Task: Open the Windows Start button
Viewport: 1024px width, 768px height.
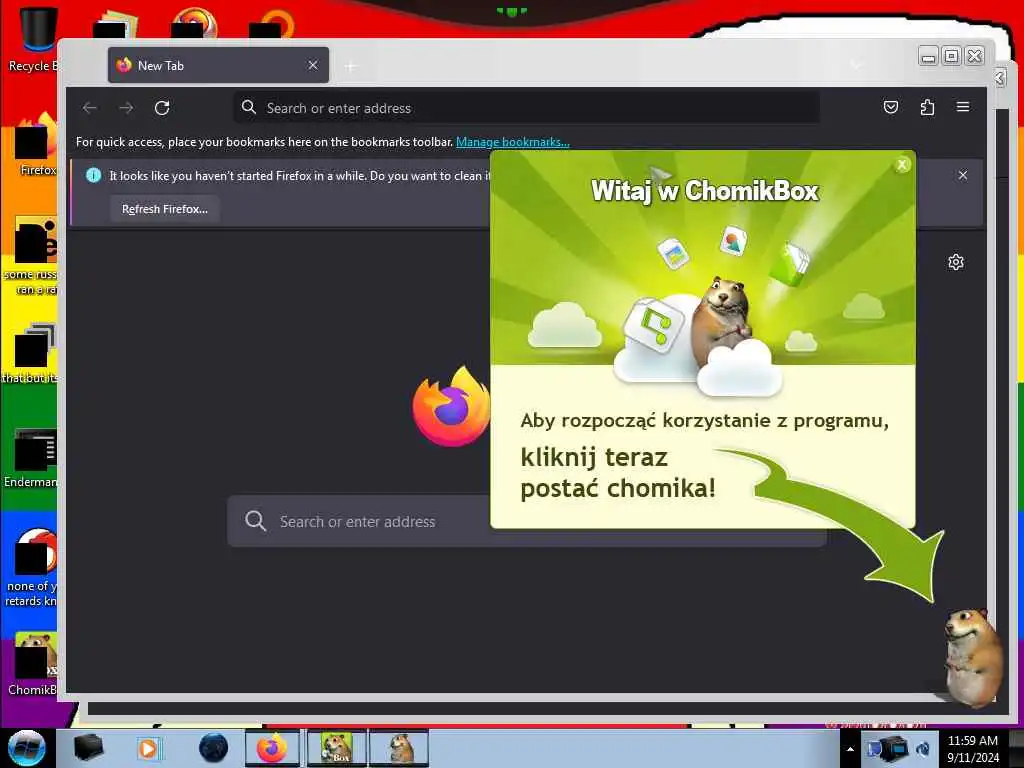Action: tap(27, 748)
